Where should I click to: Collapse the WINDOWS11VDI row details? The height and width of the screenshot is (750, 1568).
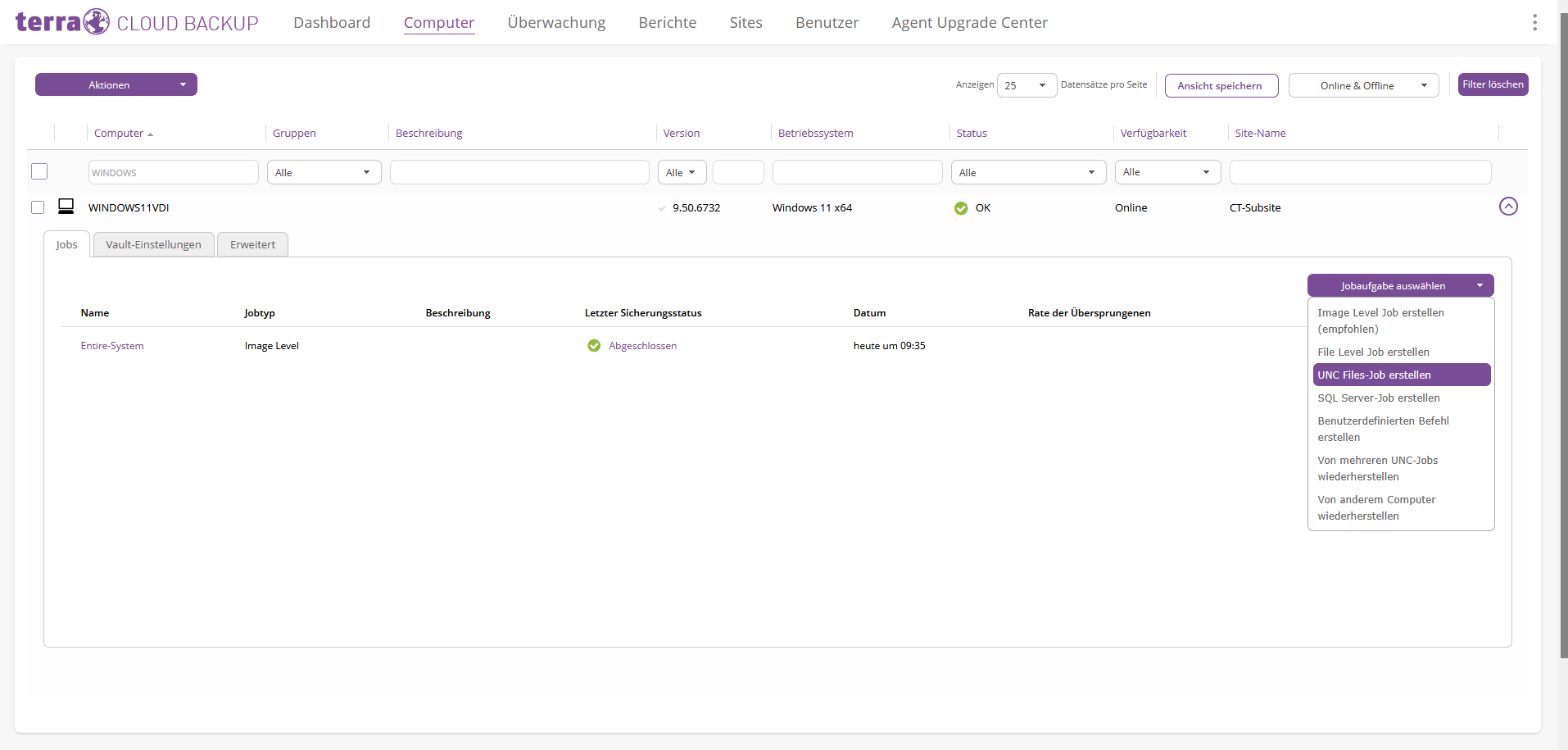coord(1508,207)
